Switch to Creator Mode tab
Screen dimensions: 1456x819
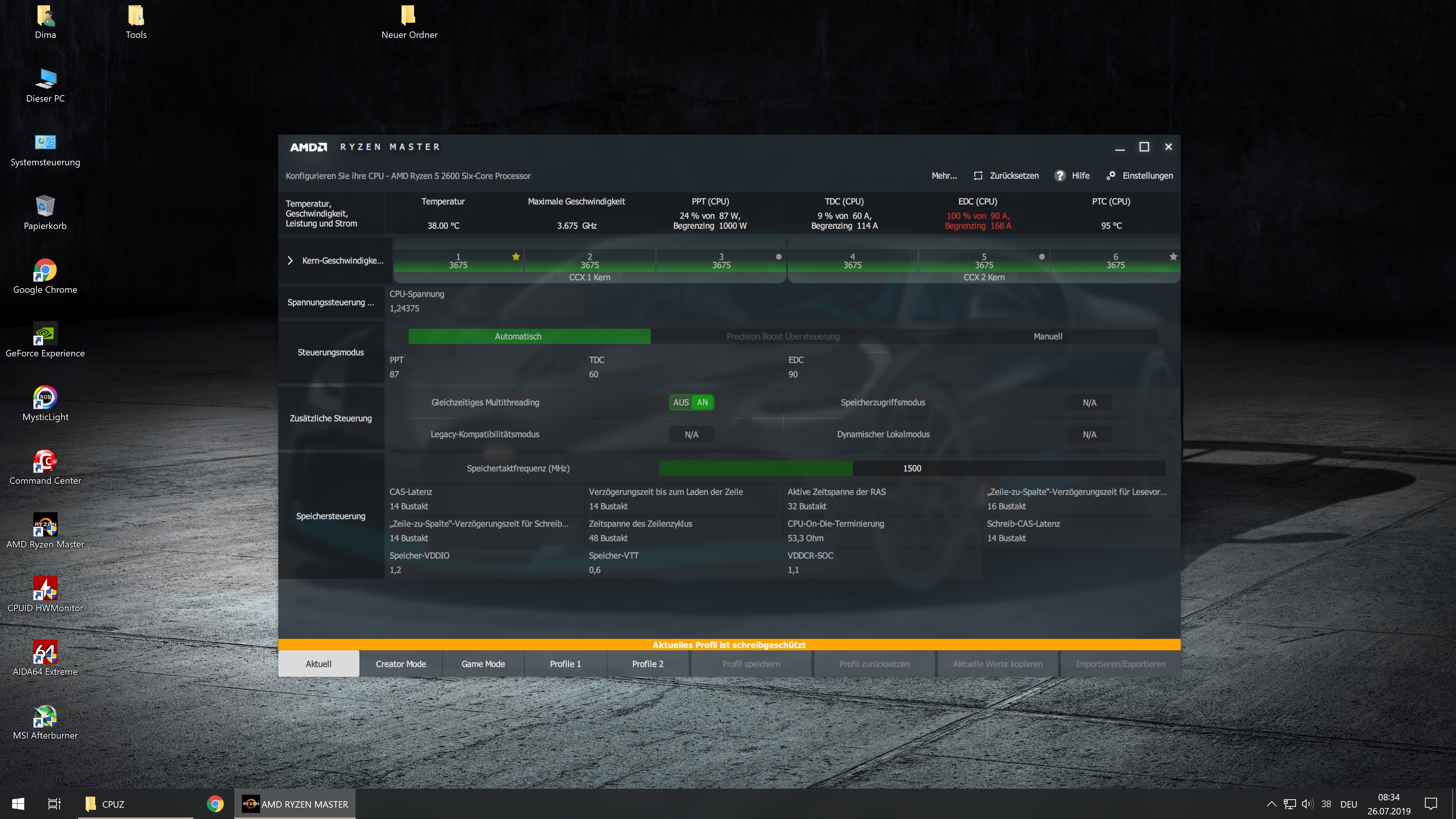coord(401,664)
